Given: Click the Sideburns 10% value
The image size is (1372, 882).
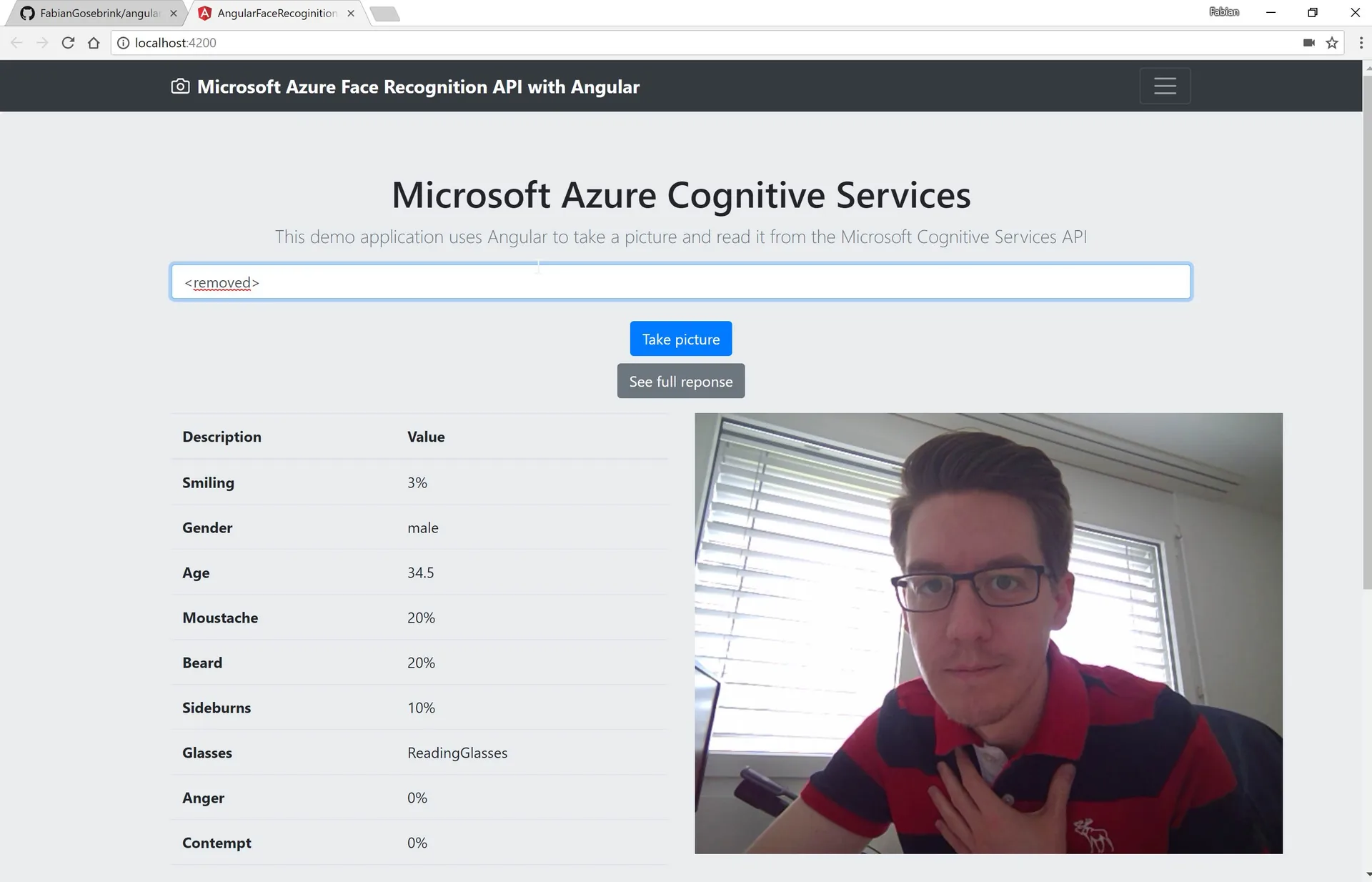Looking at the screenshot, I should click(421, 708).
